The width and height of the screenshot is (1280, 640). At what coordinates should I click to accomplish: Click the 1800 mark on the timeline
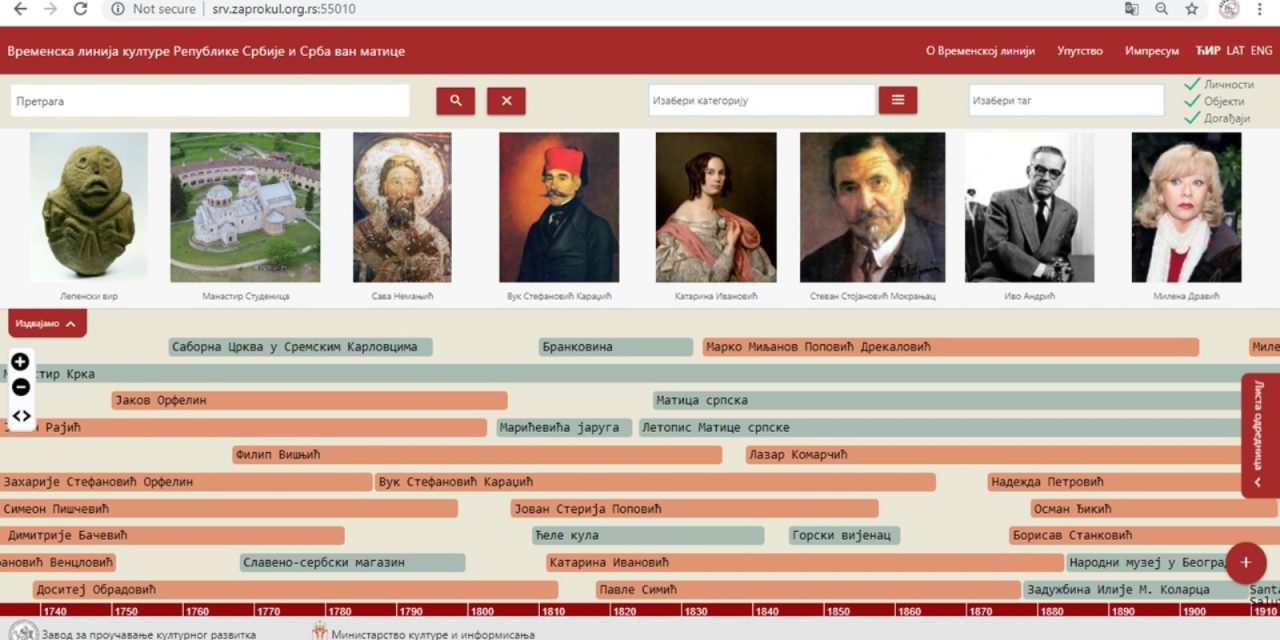click(x=482, y=610)
